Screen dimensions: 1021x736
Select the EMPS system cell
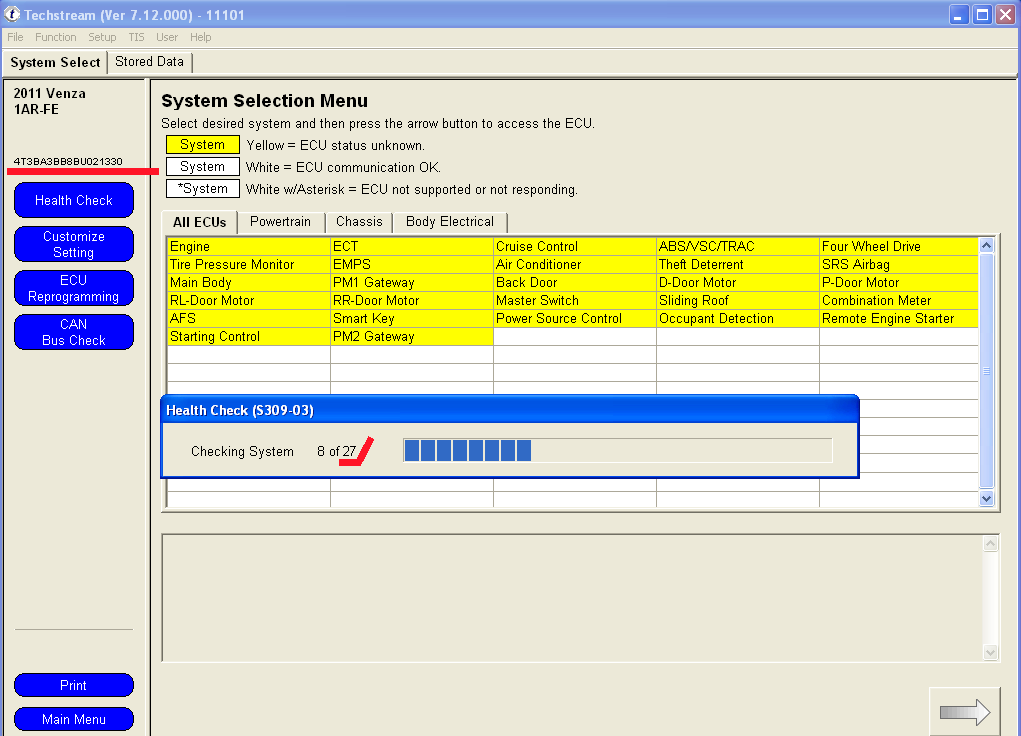tap(412, 264)
